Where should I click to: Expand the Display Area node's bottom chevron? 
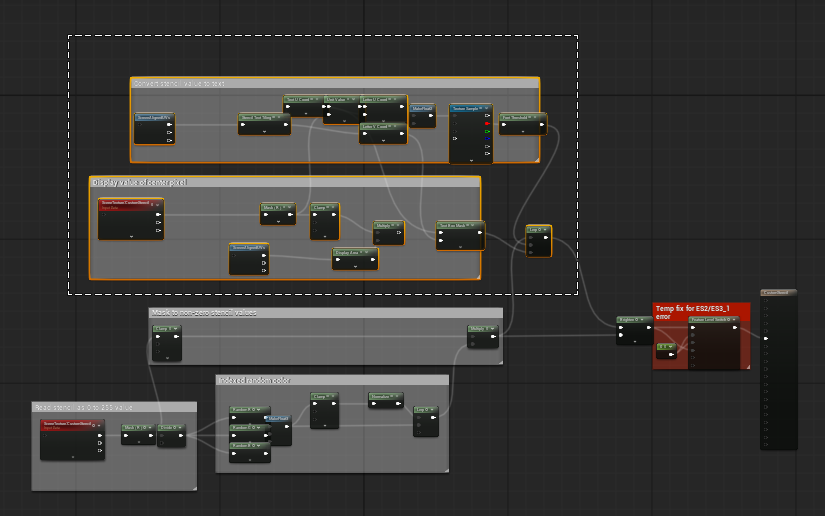(x=355, y=267)
